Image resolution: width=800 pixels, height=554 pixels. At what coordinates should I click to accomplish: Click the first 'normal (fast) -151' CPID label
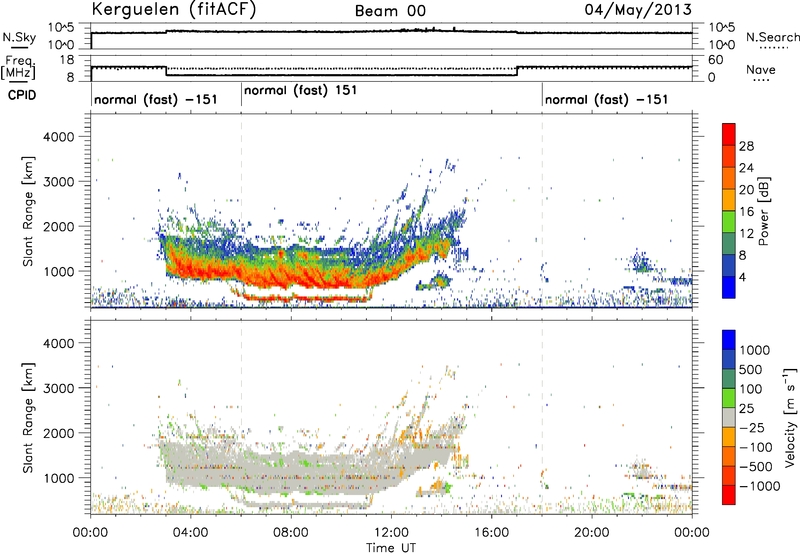pos(156,99)
